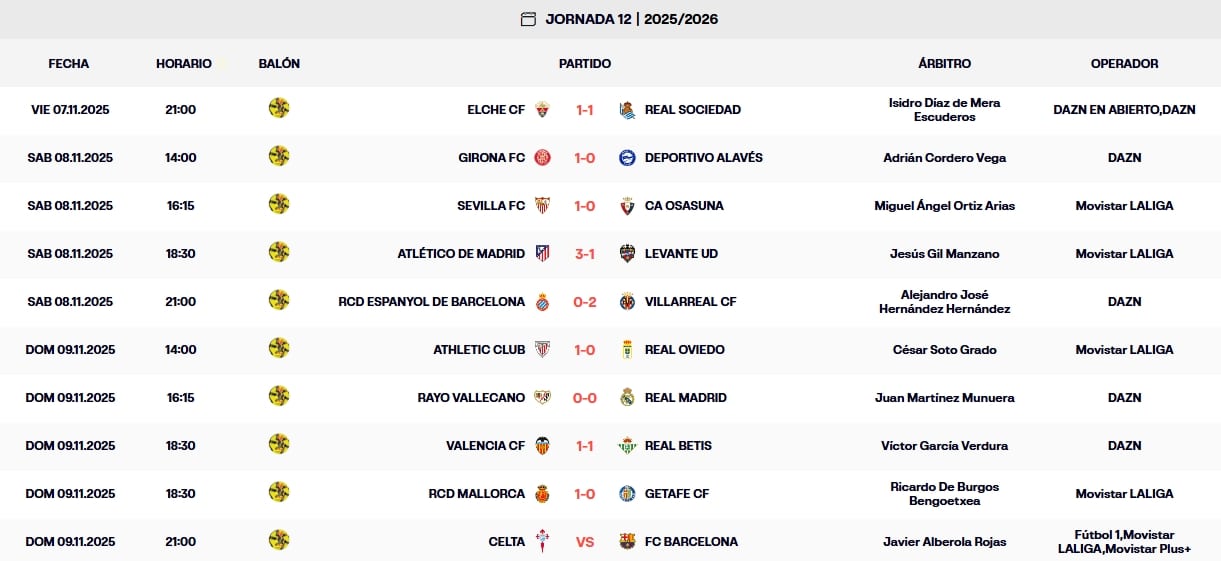Click the calendar icon beside Jornada 12
1221x561 pixels.
(528, 19)
